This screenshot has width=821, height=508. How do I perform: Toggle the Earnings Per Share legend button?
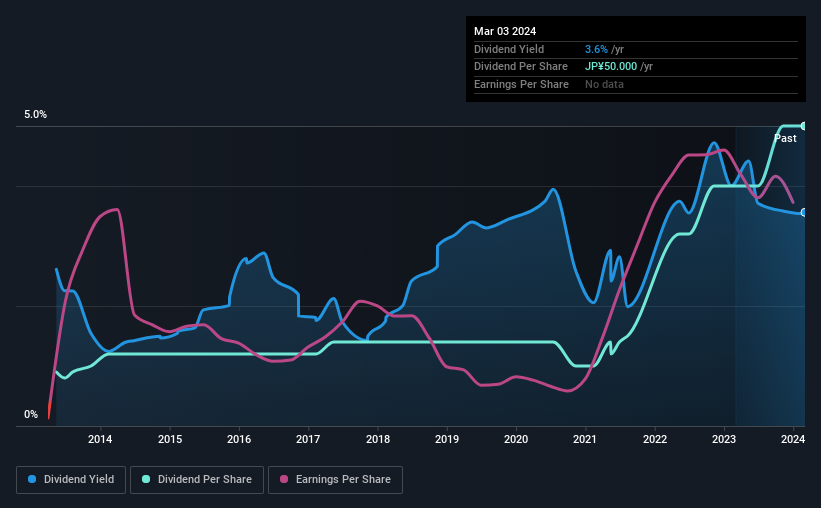[335, 480]
